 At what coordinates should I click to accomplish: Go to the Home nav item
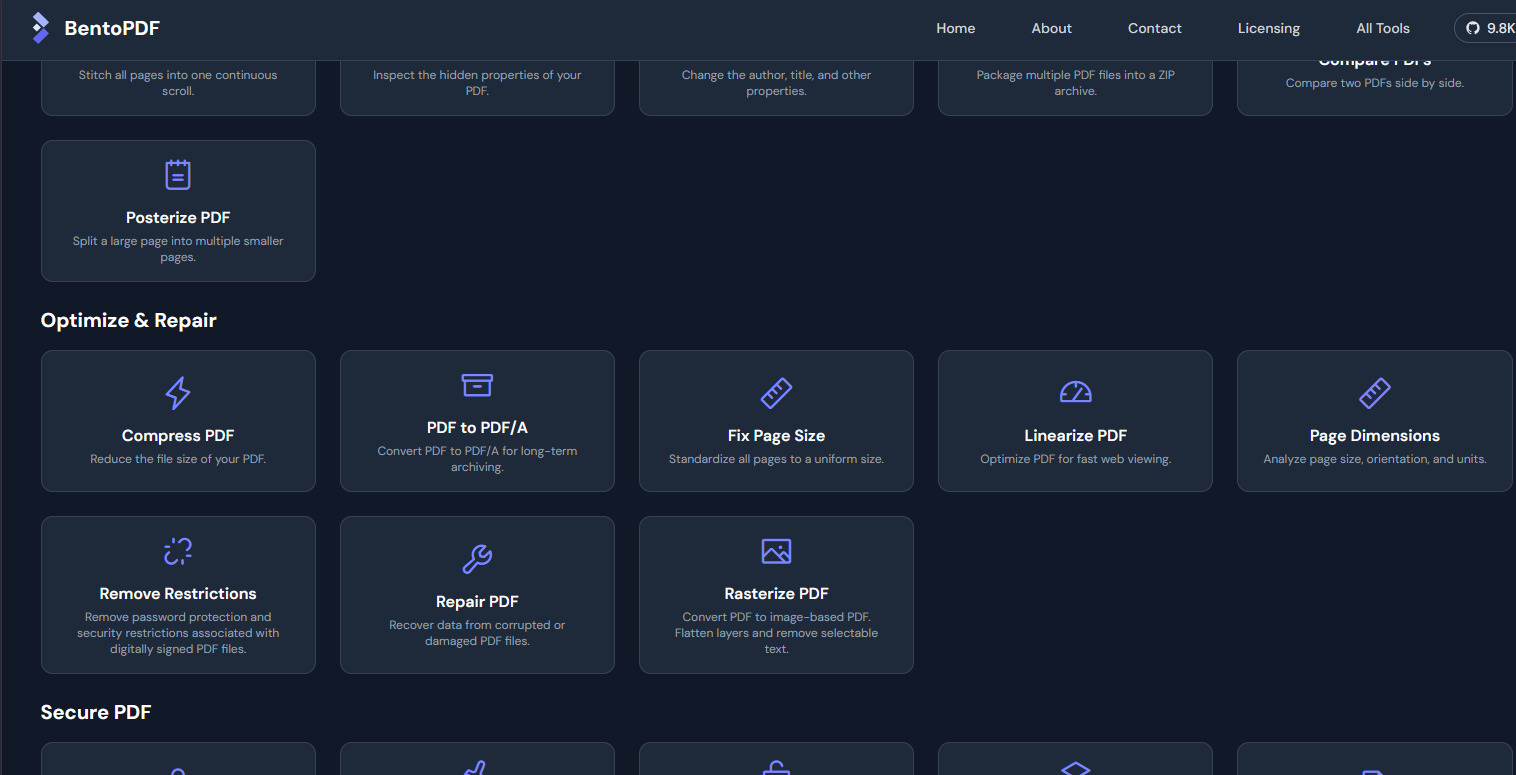[955, 28]
